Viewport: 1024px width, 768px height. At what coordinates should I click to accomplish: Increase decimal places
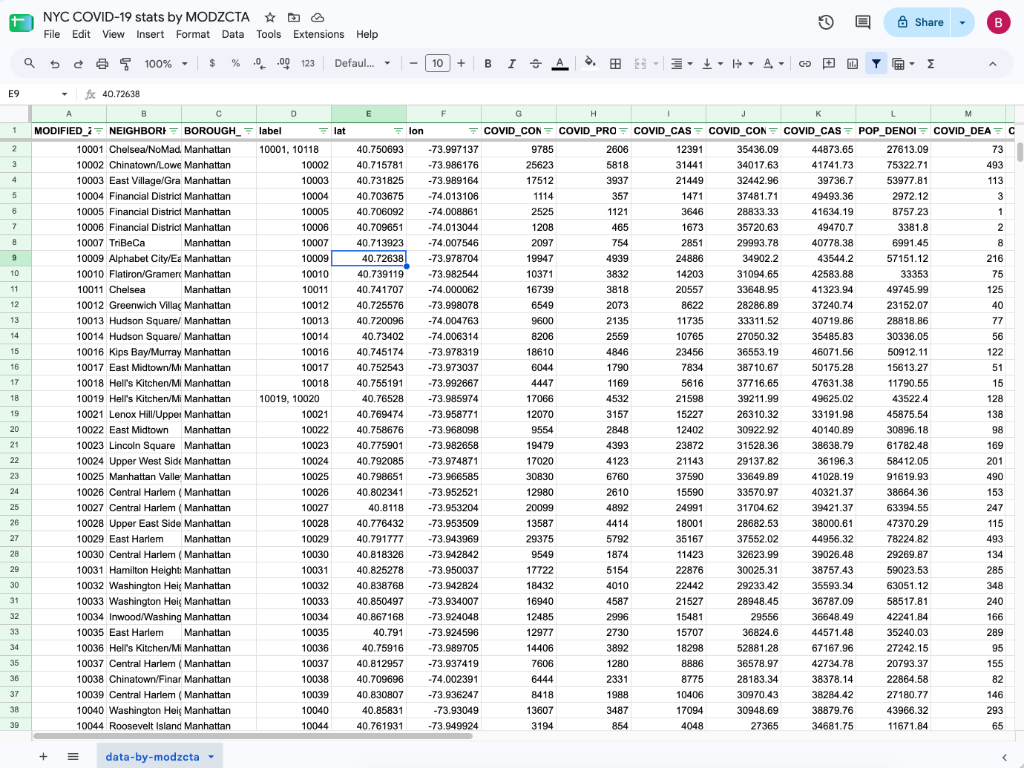click(x=283, y=63)
